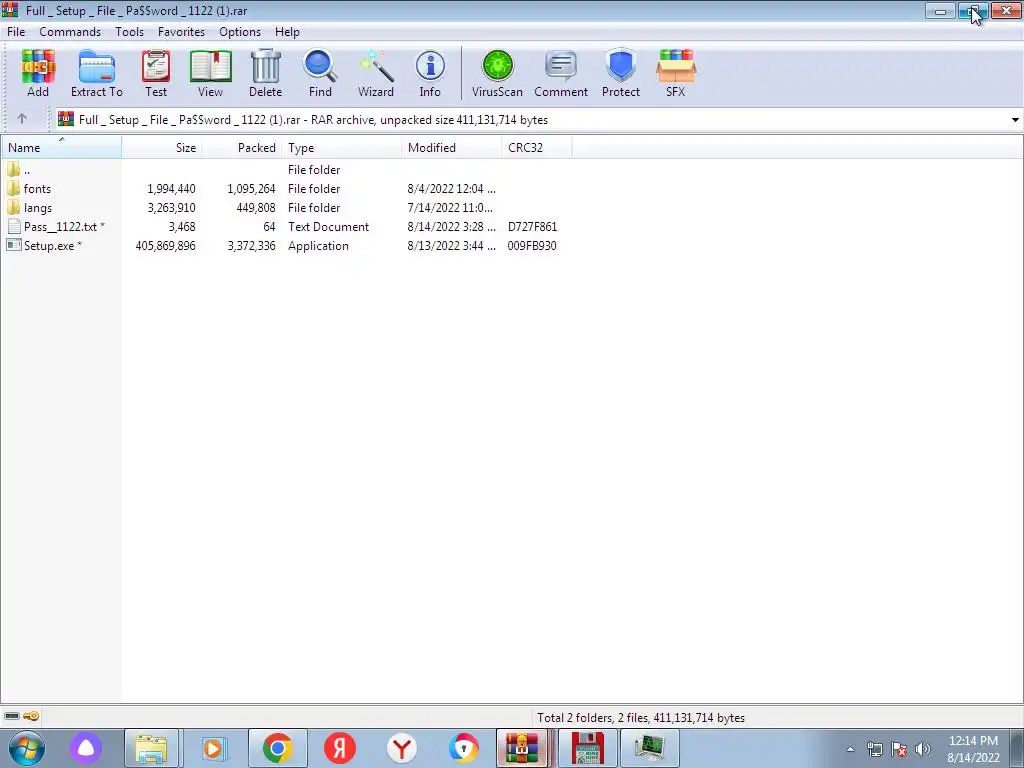Open Yandex Browser Y icon in taskbar
The width and height of the screenshot is (1024, 768).
402,748
